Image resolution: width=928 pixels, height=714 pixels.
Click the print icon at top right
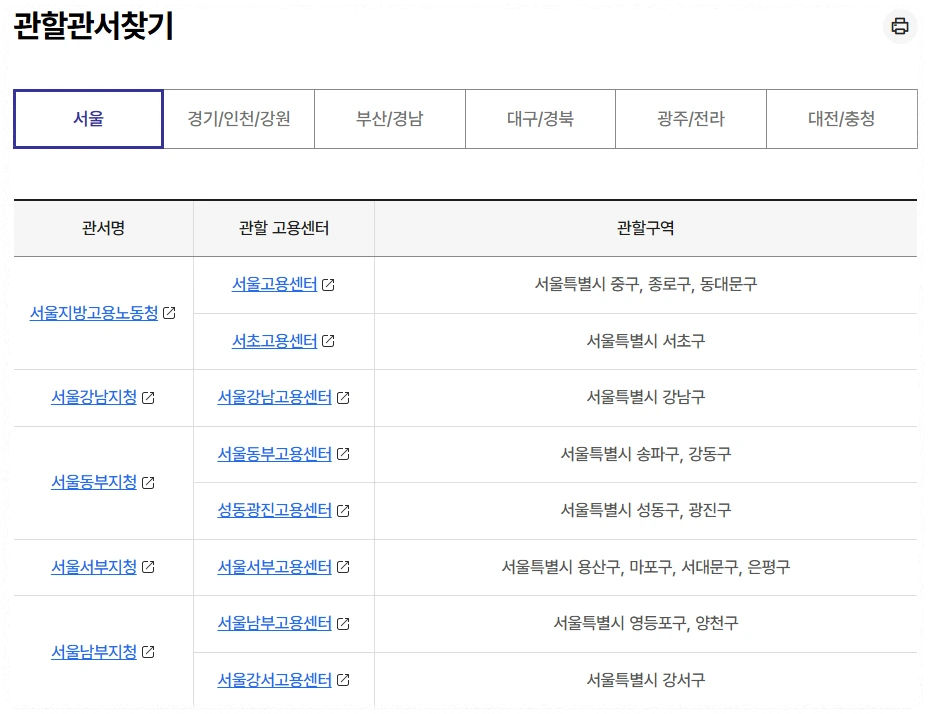(899, 27)
